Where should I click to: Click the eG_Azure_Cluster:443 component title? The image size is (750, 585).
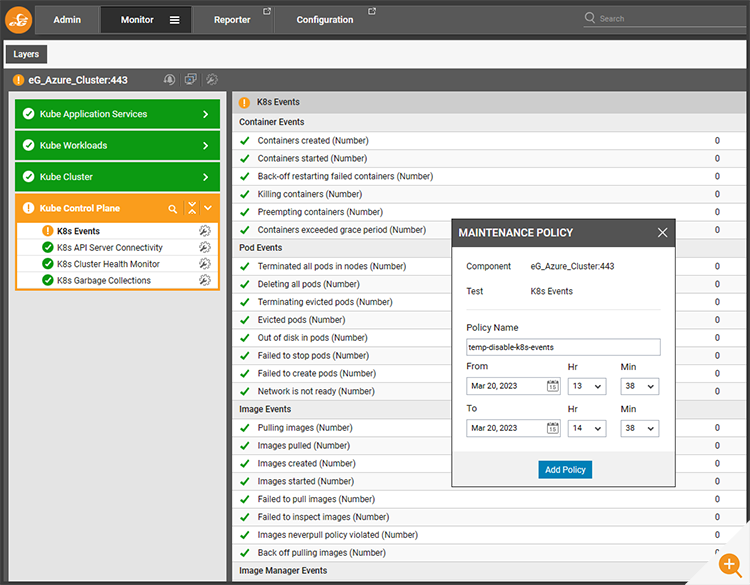pyautogui.click(x=78, y=80)
